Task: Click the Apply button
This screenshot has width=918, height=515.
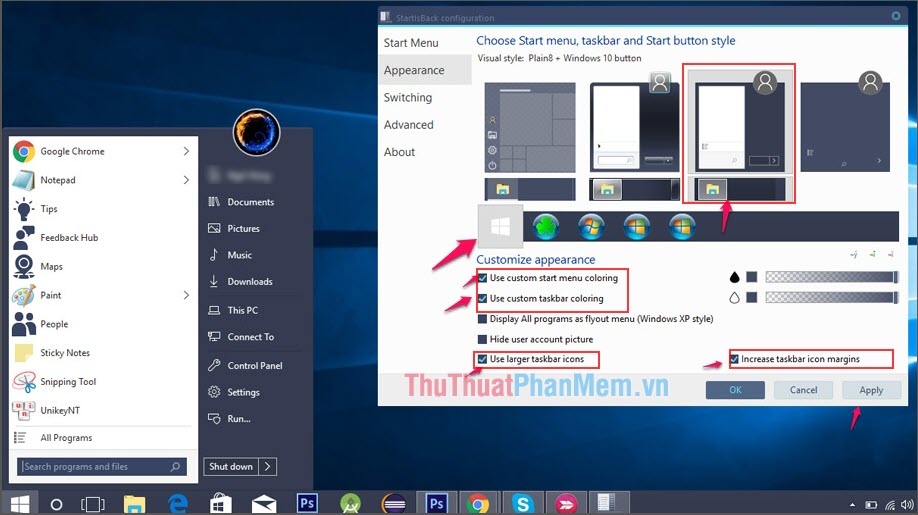Action: tap(871, 390)
